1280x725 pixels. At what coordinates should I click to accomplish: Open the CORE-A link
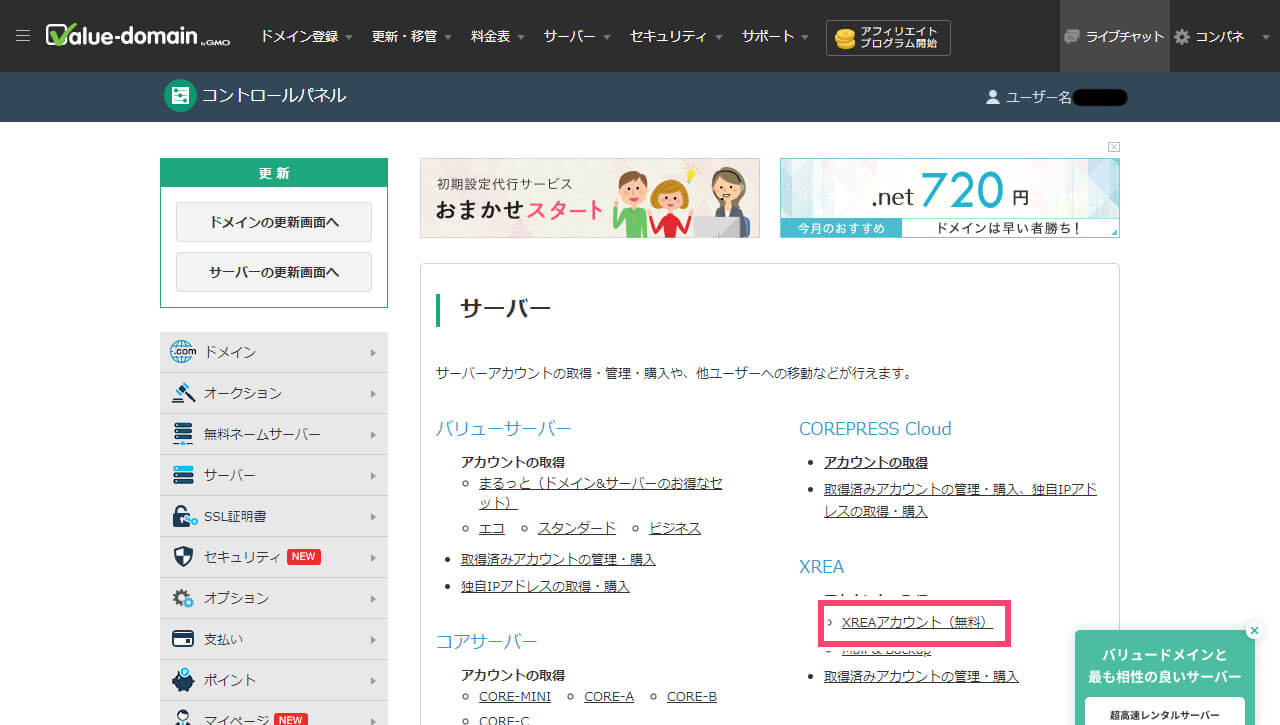[609, 696]
